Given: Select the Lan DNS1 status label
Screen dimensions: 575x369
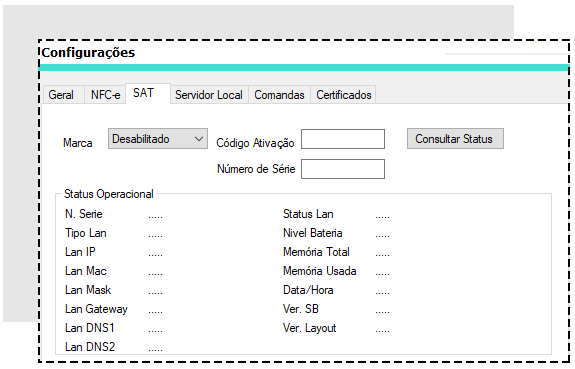Looking at the screenshot, I should 90,328.
